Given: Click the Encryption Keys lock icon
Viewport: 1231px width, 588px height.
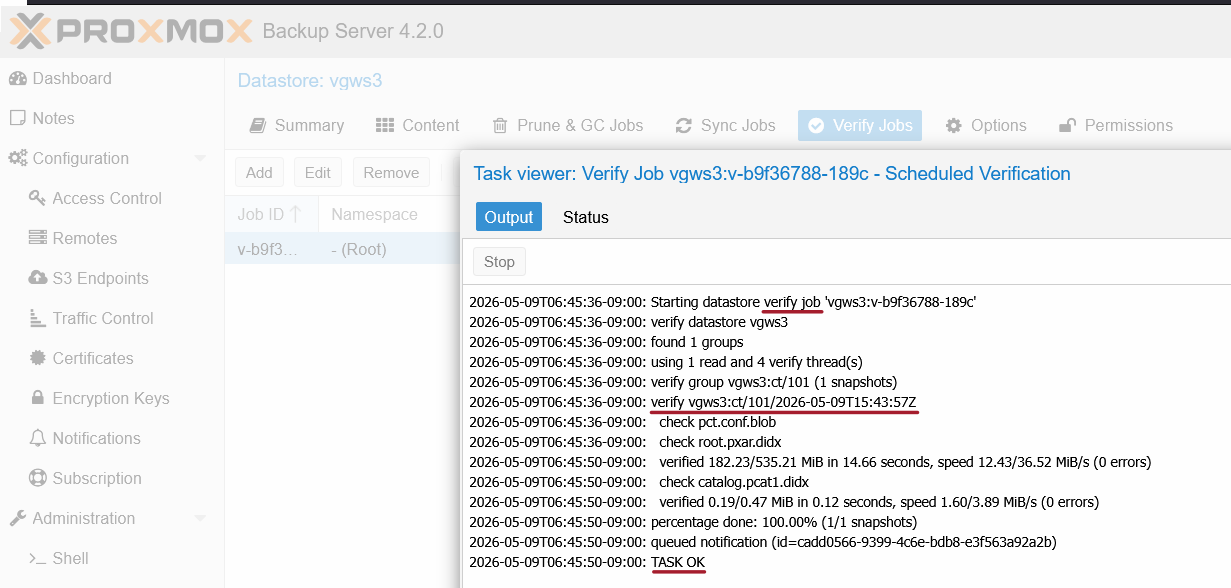Looking at the screenshot, I should point(38,398).
